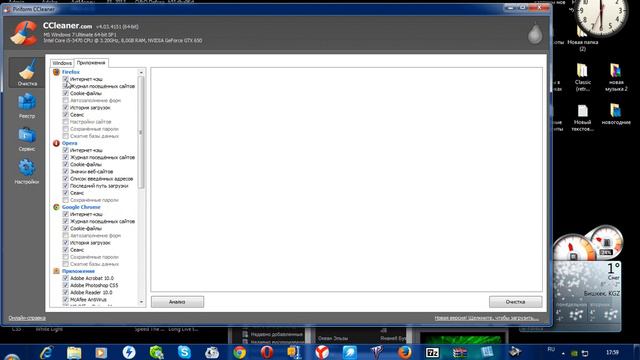Click the list scrollbar down arrow

point(141,302)
